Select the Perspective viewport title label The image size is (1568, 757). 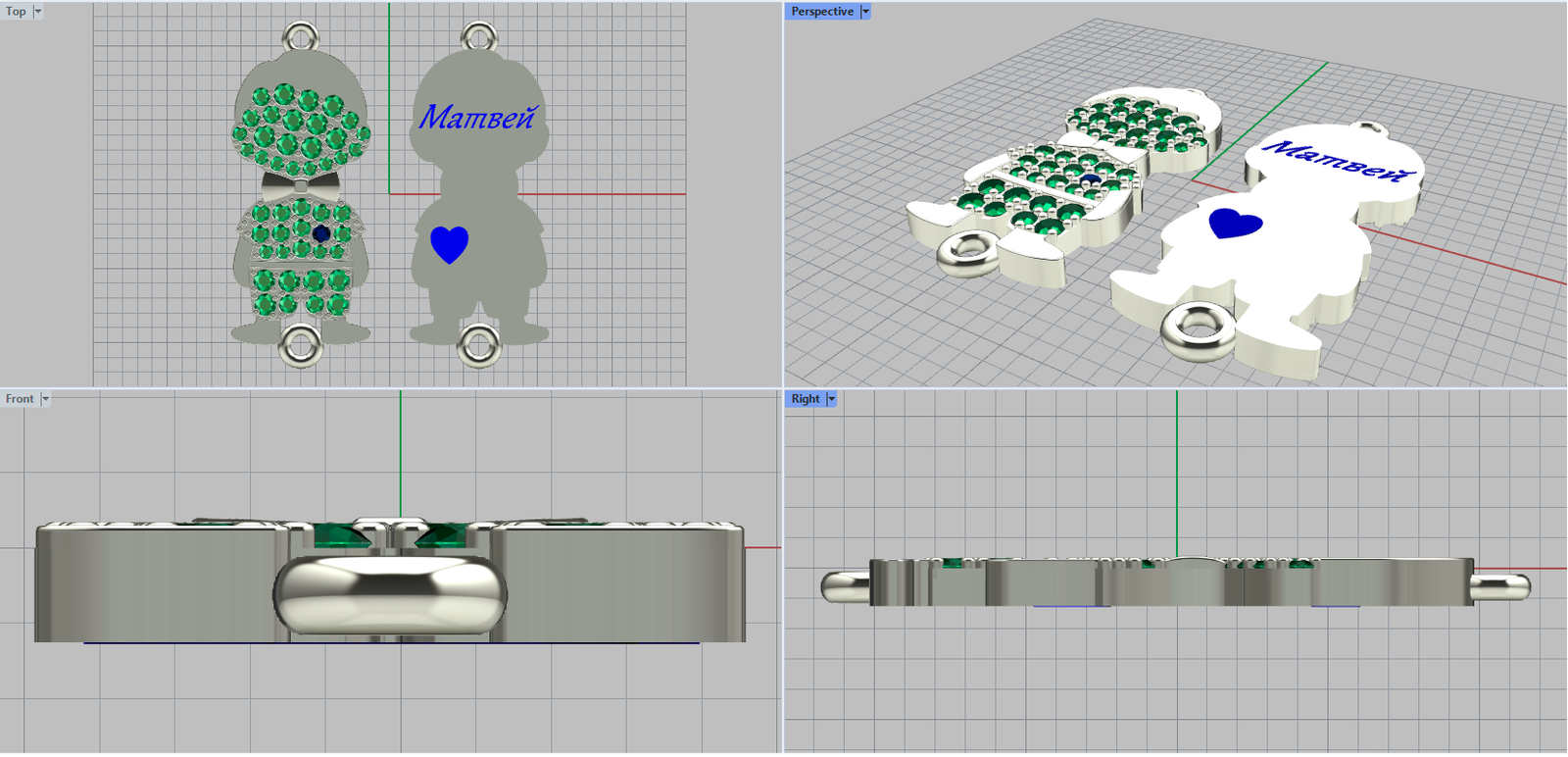[822, 12]
